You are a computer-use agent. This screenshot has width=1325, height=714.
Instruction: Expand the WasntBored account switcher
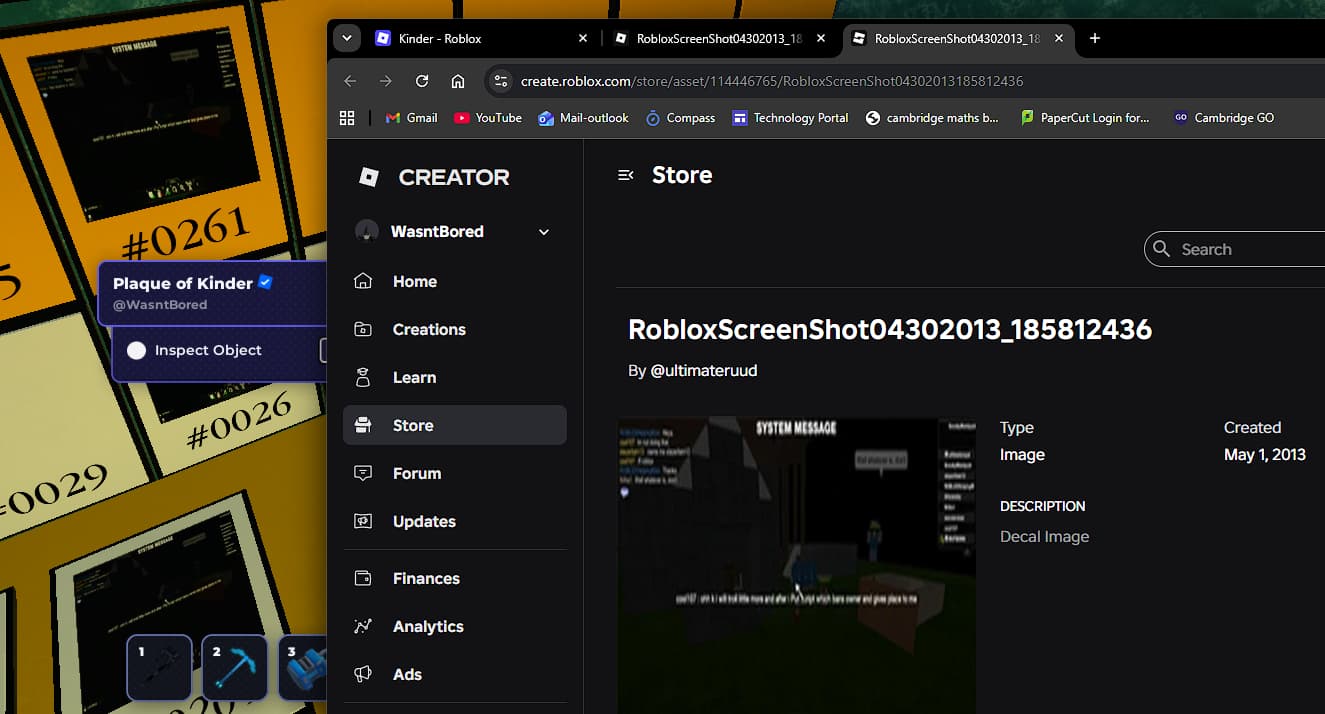pyautogui.click(x=544, y=232)
